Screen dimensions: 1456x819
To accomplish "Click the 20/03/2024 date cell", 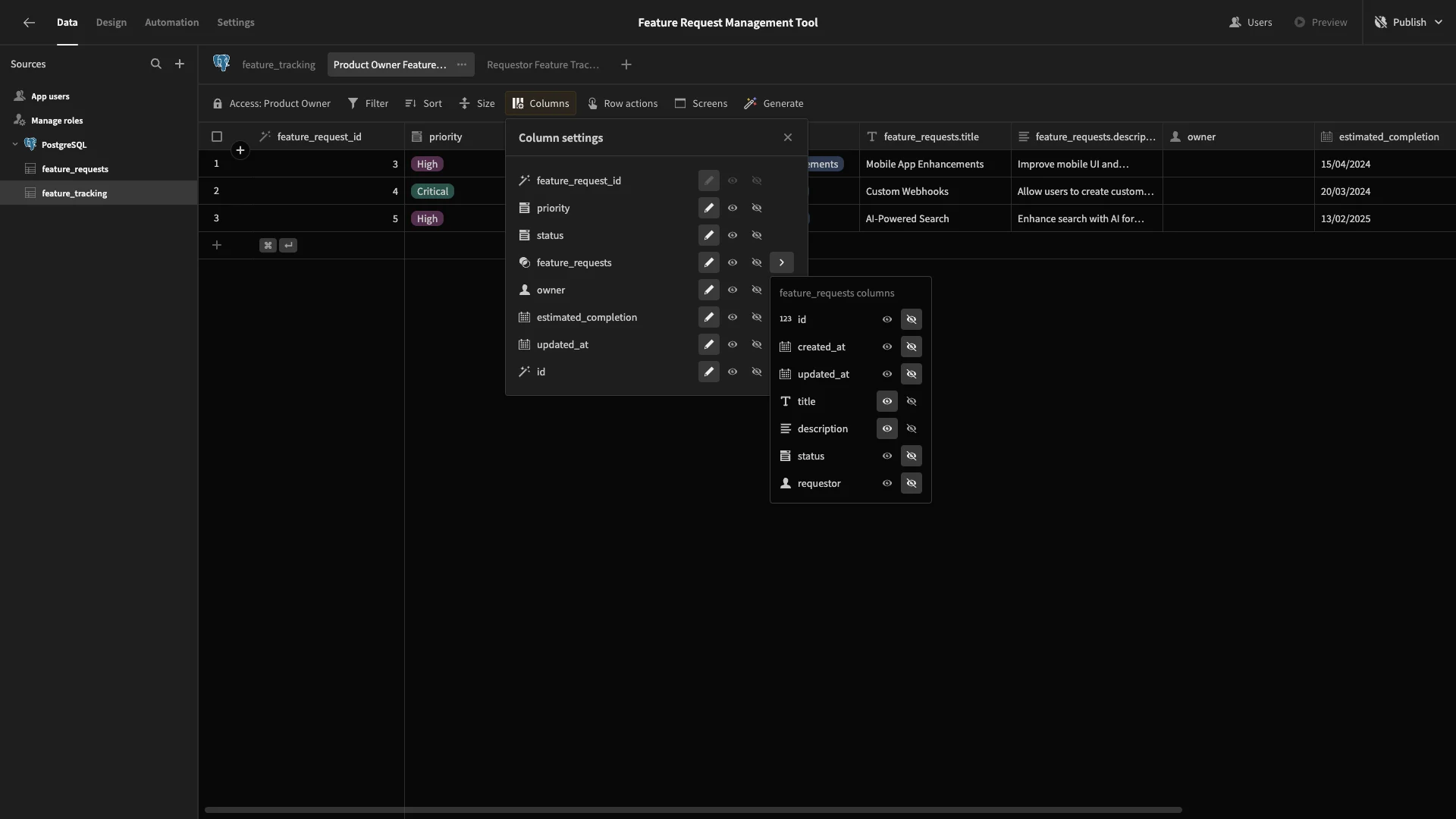I will pyautogui.click(x=1385, y=191).
